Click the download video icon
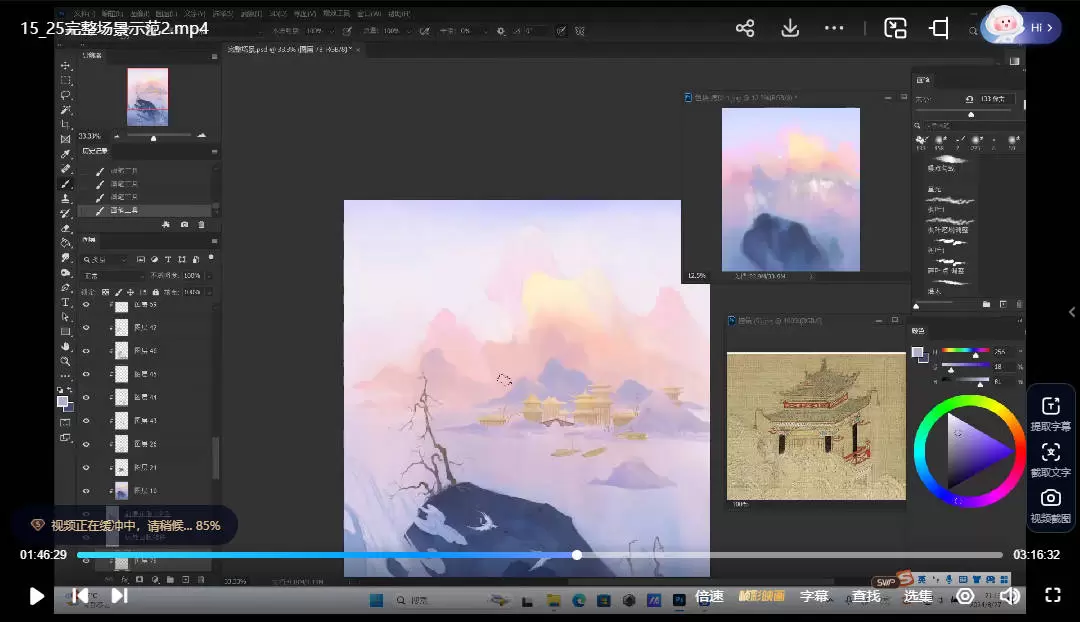1080x622 pixels. click(x=790, y=28)
